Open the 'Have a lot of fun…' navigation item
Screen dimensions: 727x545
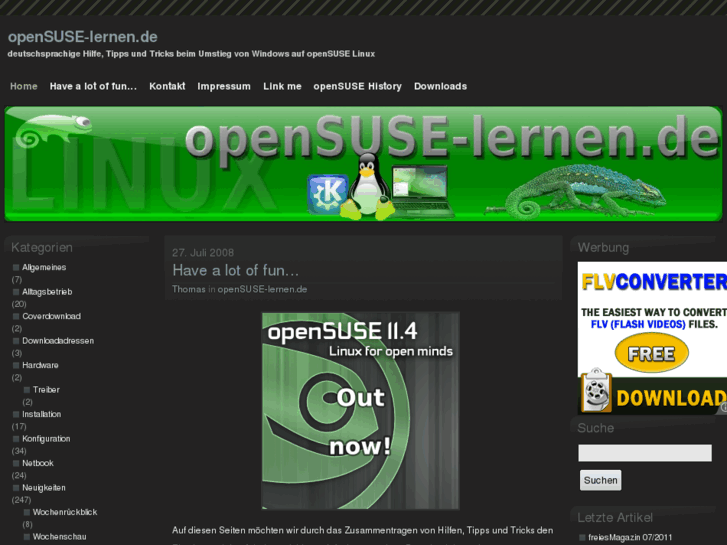point(93,86)
